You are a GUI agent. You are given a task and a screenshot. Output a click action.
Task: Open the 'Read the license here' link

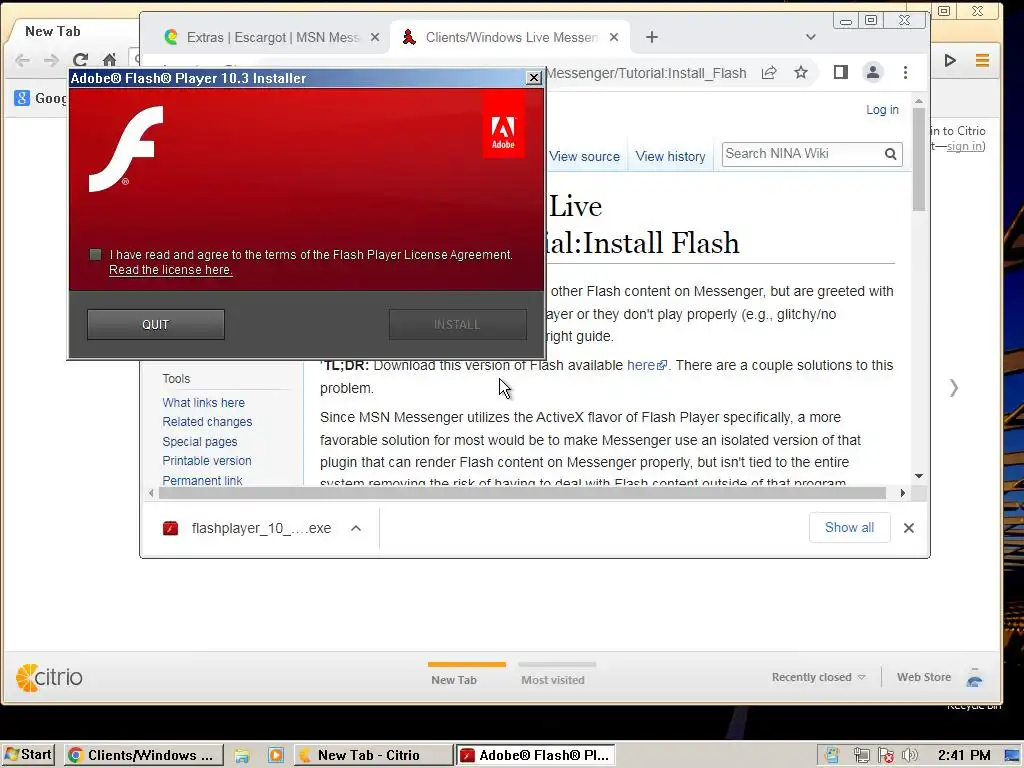(x=170, y=270)
